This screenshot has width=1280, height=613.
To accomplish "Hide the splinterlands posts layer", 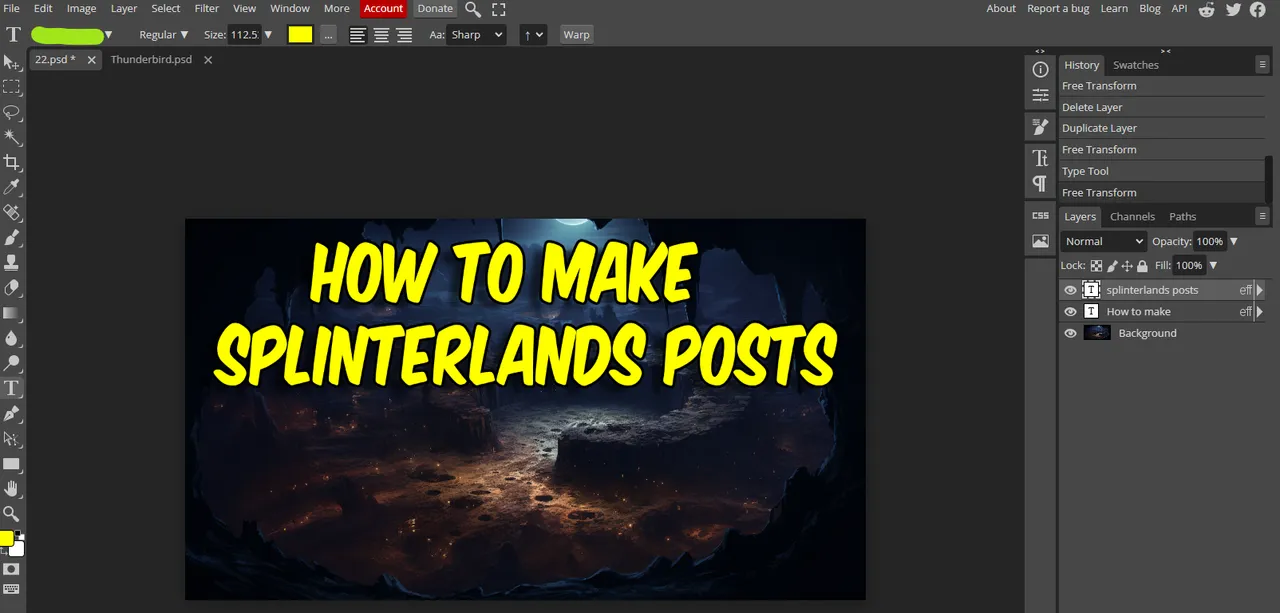I will (1070, 290).
